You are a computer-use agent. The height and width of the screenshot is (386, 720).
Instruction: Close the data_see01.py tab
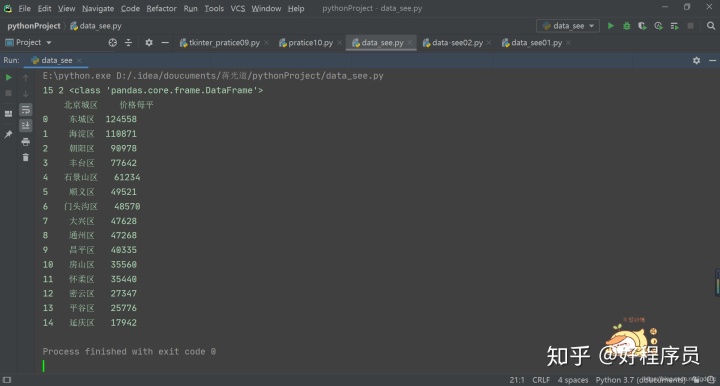[x=568, y=43]
